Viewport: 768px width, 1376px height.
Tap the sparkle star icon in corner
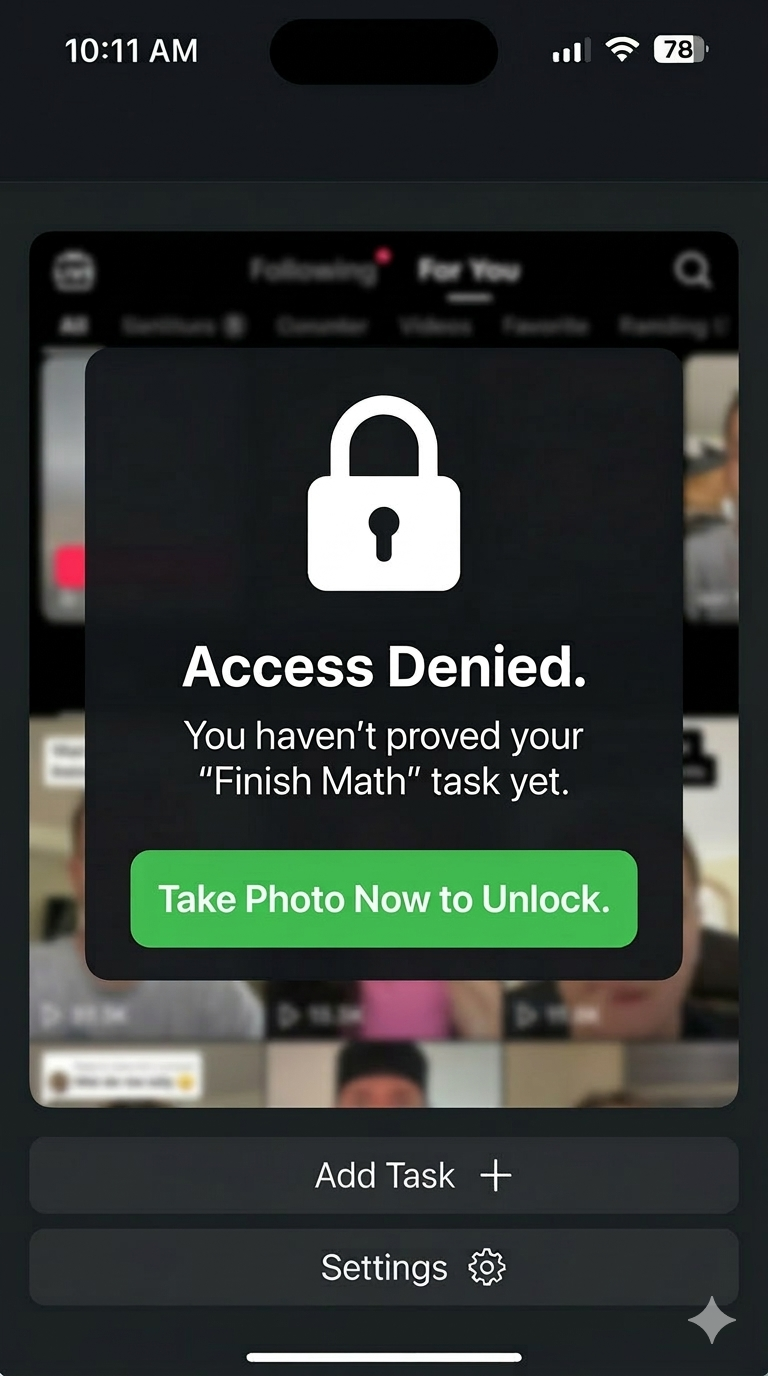click(x=712, y=1320)
